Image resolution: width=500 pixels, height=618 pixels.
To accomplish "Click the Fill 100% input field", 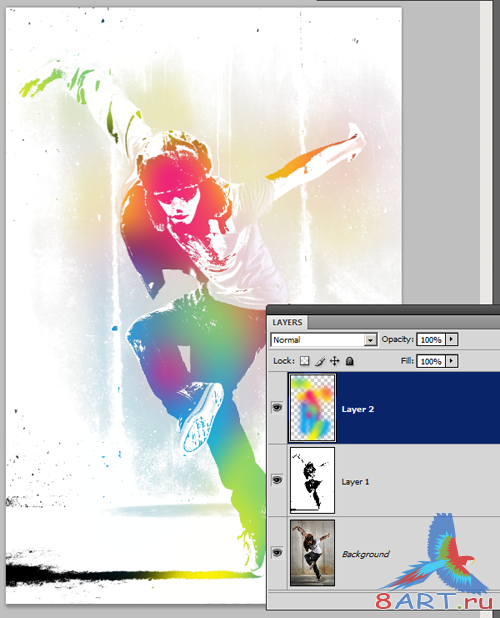I will pos(431,361).
